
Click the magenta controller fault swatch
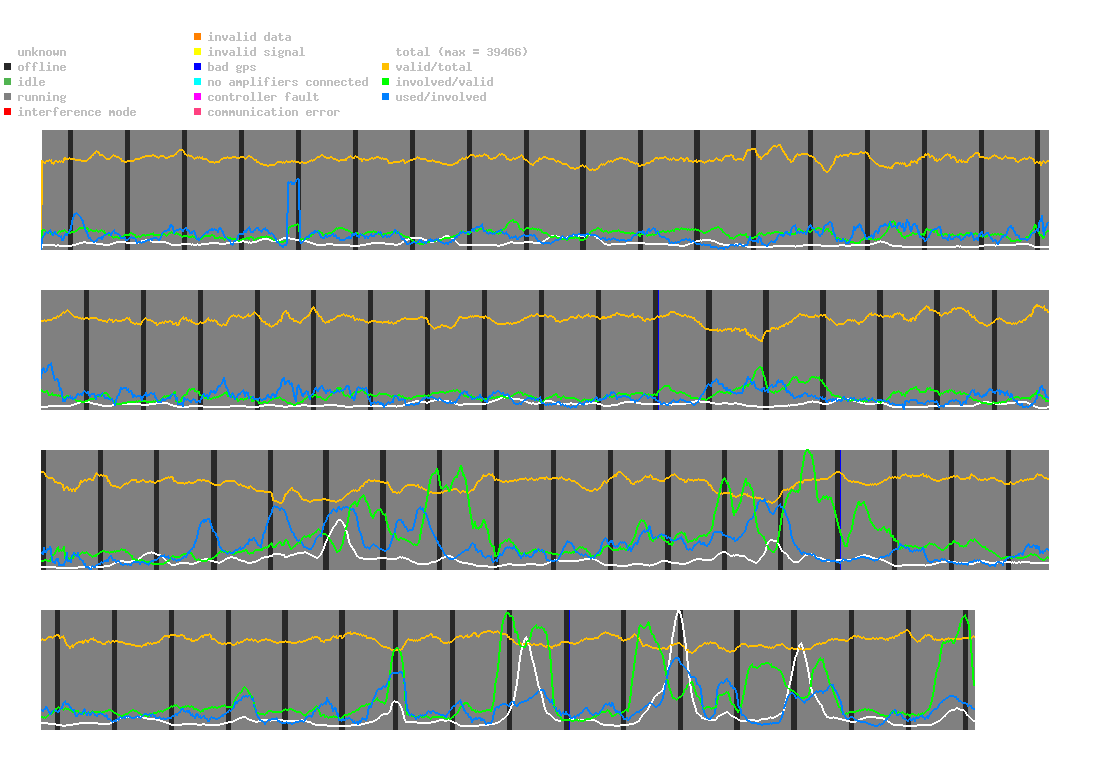[198, 97]
